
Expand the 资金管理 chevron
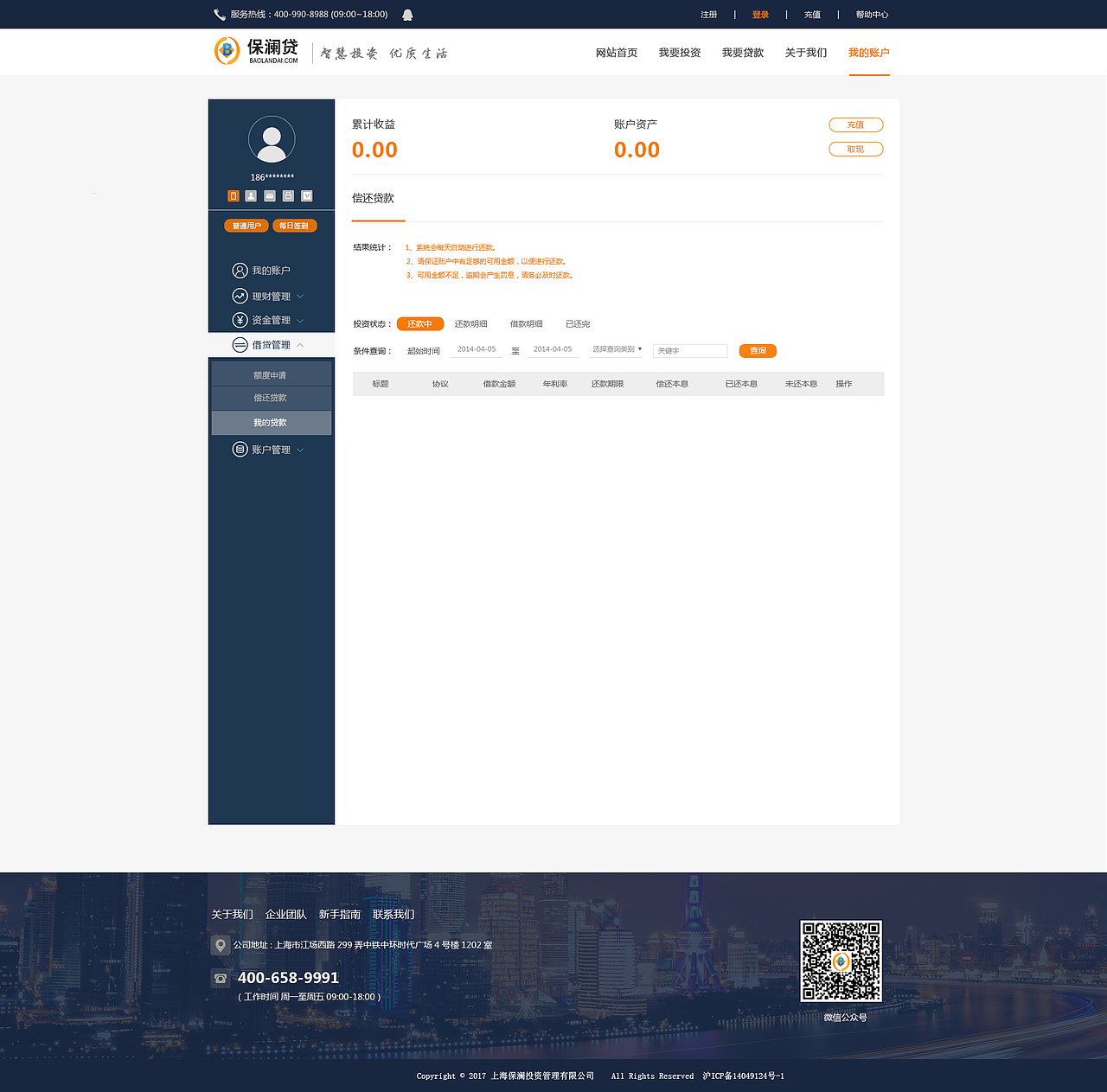[x=300, y=321]
